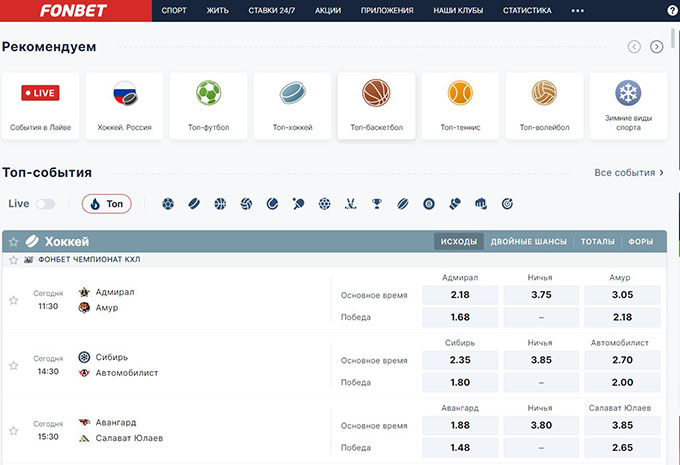Open the ЖИТЬ menu item
680x465 pixels.
(x=217, y=10)
